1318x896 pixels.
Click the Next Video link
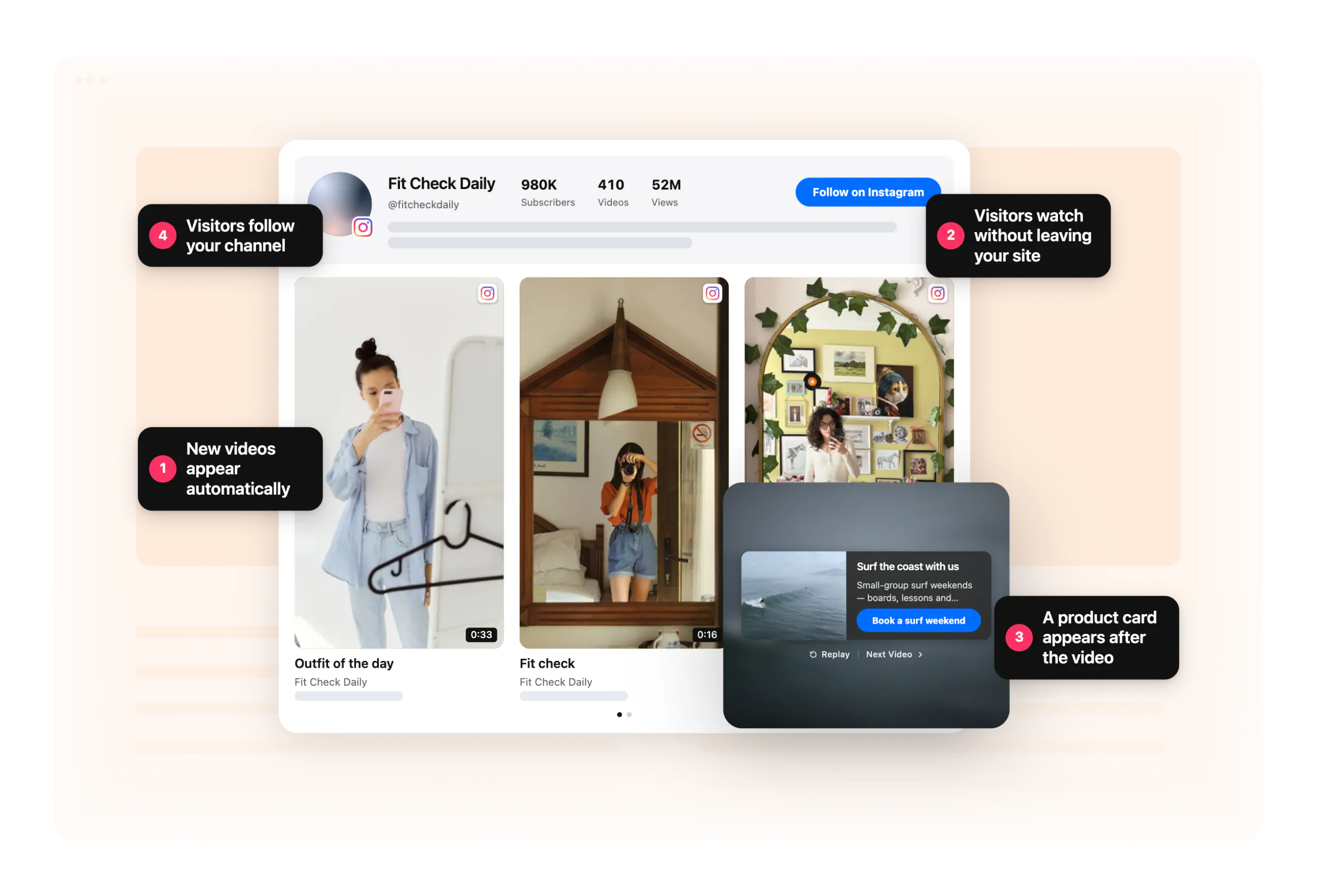[x=894, y=655]
